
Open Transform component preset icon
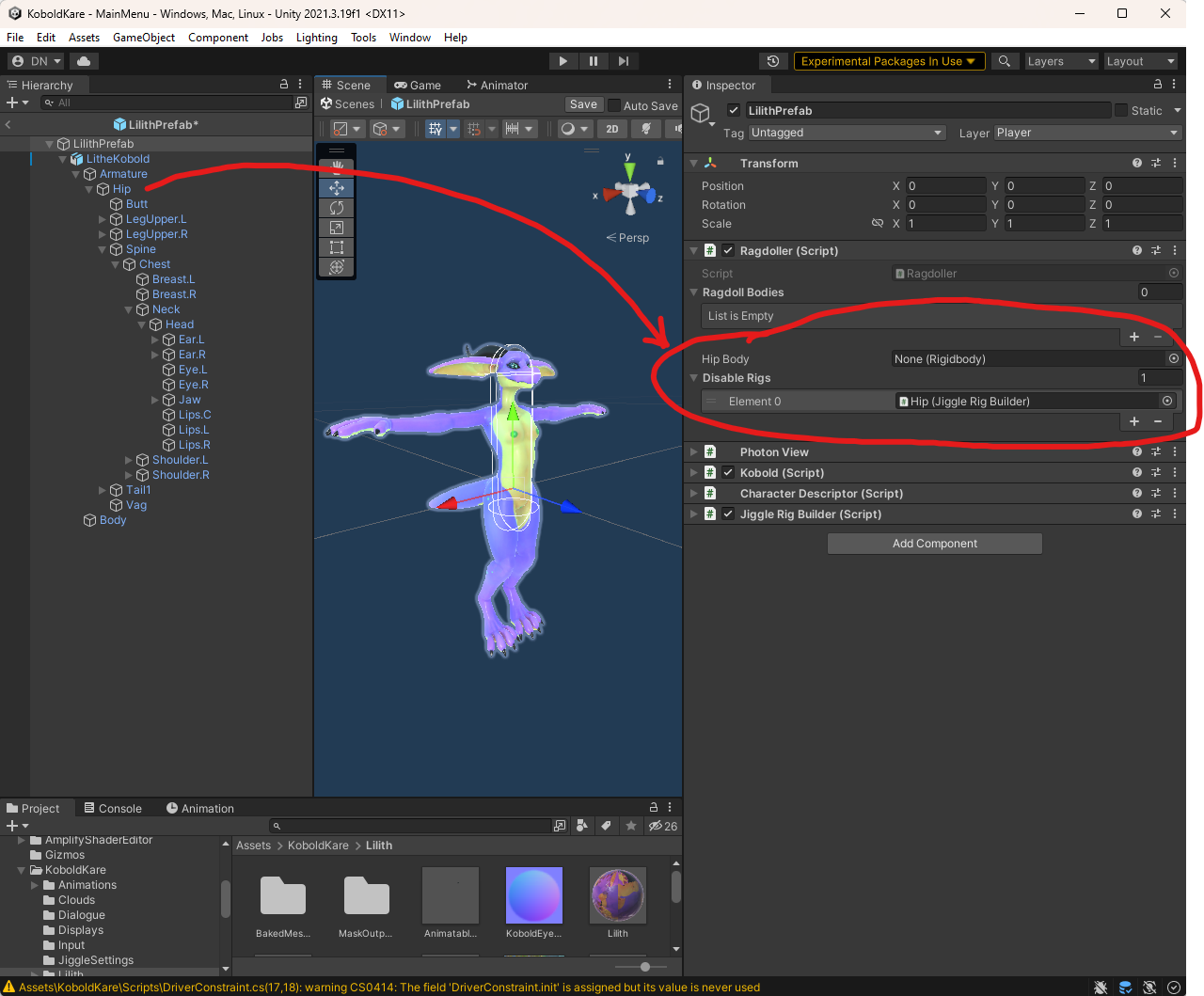(1156, 163)
